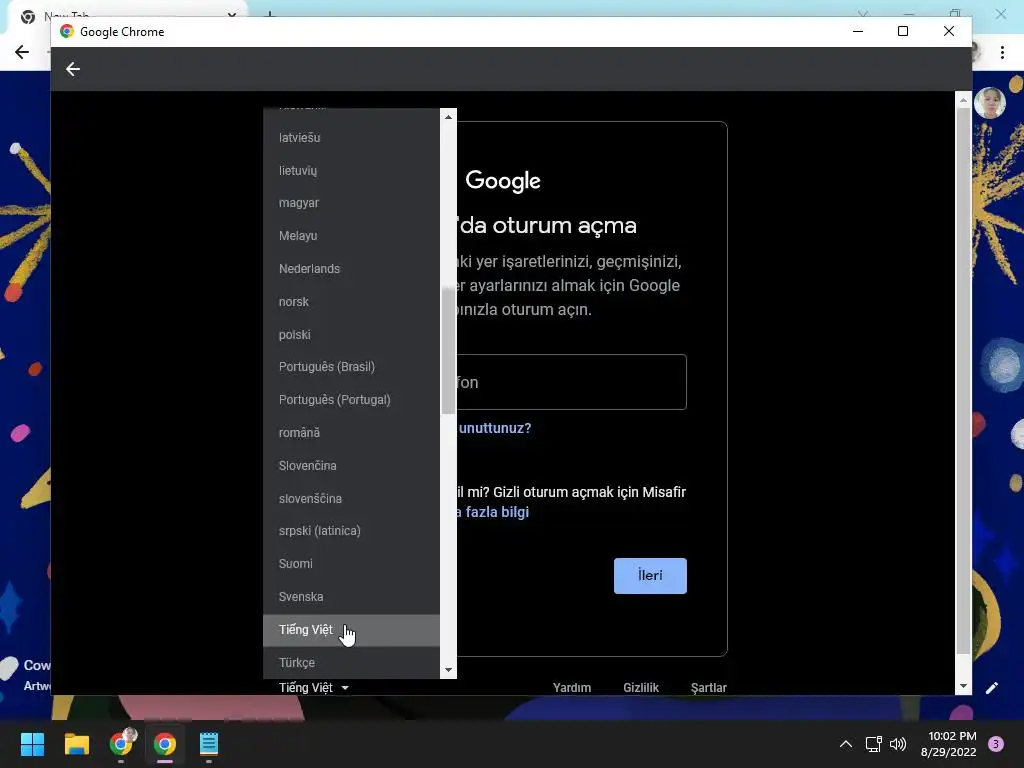
Task: Minimize the Google Chrome sign-in window
Action: click(x=858, y=31)
